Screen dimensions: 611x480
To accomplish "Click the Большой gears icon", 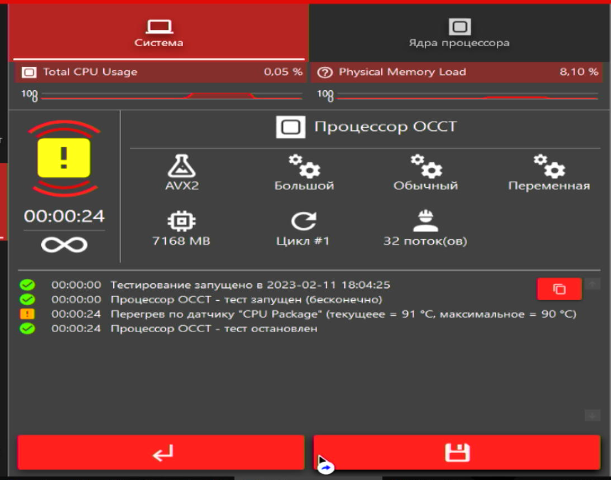I will coord(304,166).
